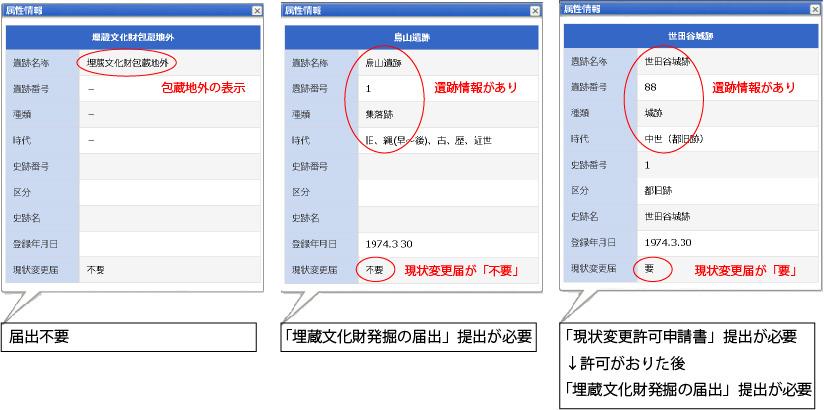Select 時代 value 中世(都旧跡)

click(x=674, y=139)
